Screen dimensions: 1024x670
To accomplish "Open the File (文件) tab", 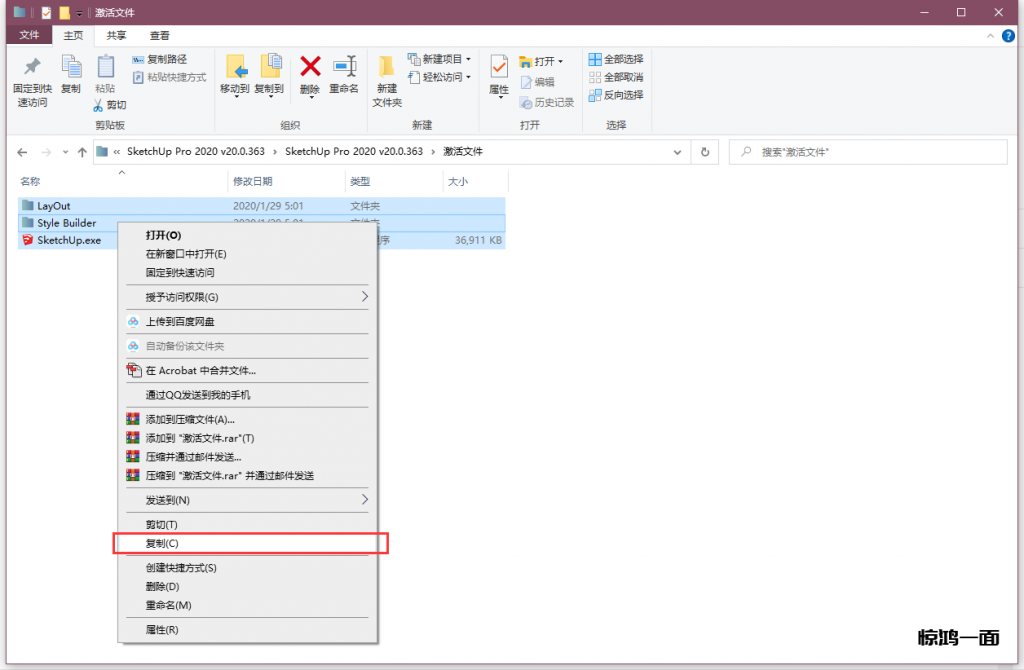I will [29, 35].
